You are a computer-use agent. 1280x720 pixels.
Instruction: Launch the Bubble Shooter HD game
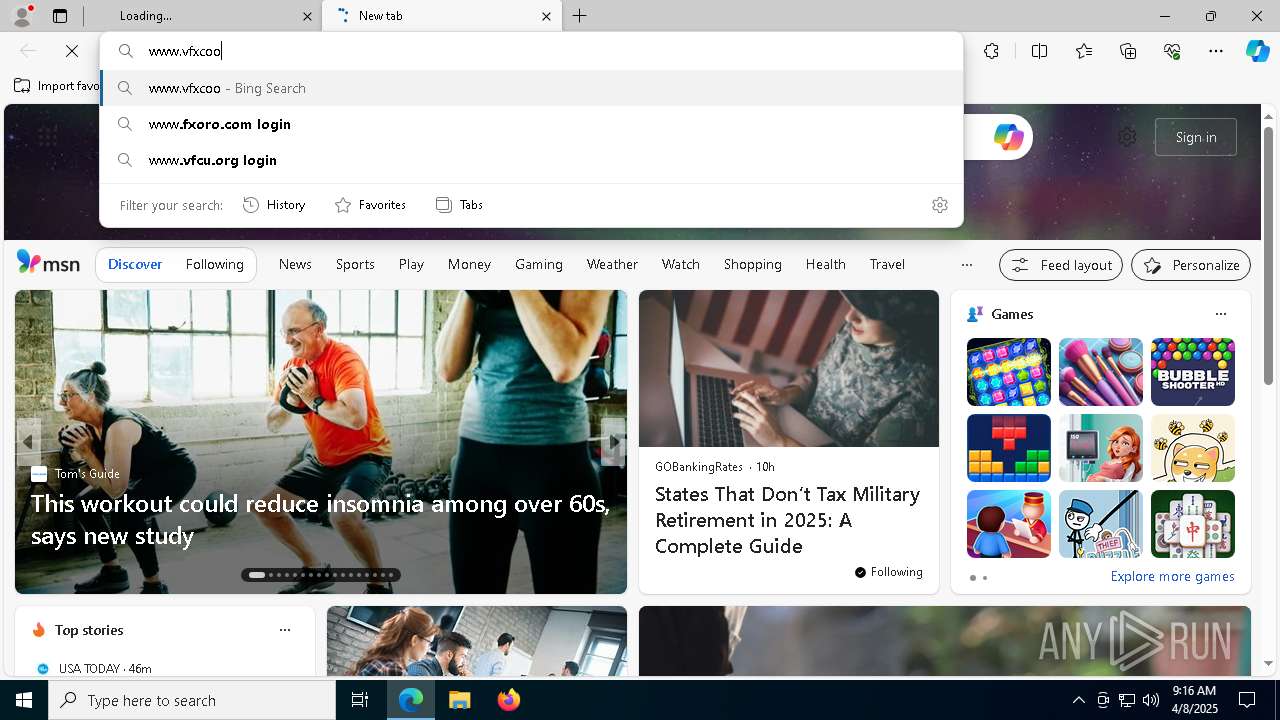[1193, 372]
